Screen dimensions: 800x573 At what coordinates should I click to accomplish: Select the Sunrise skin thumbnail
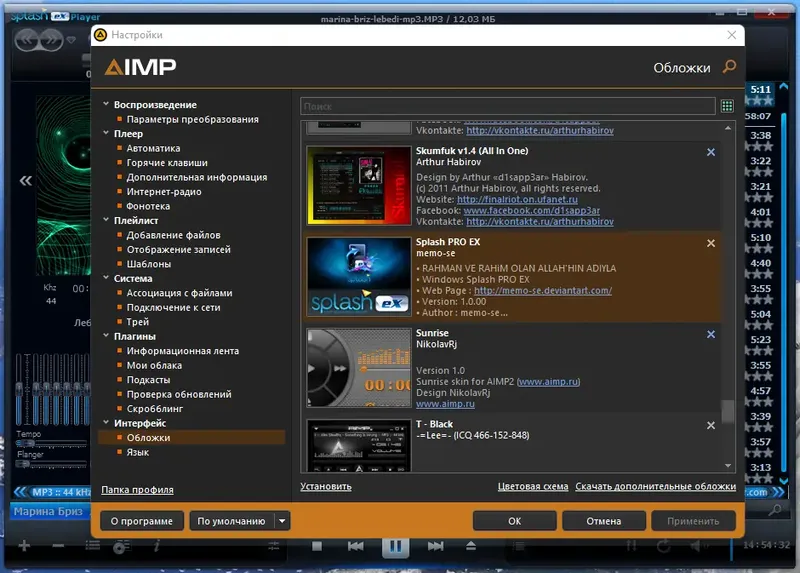[x=359, y=367]
